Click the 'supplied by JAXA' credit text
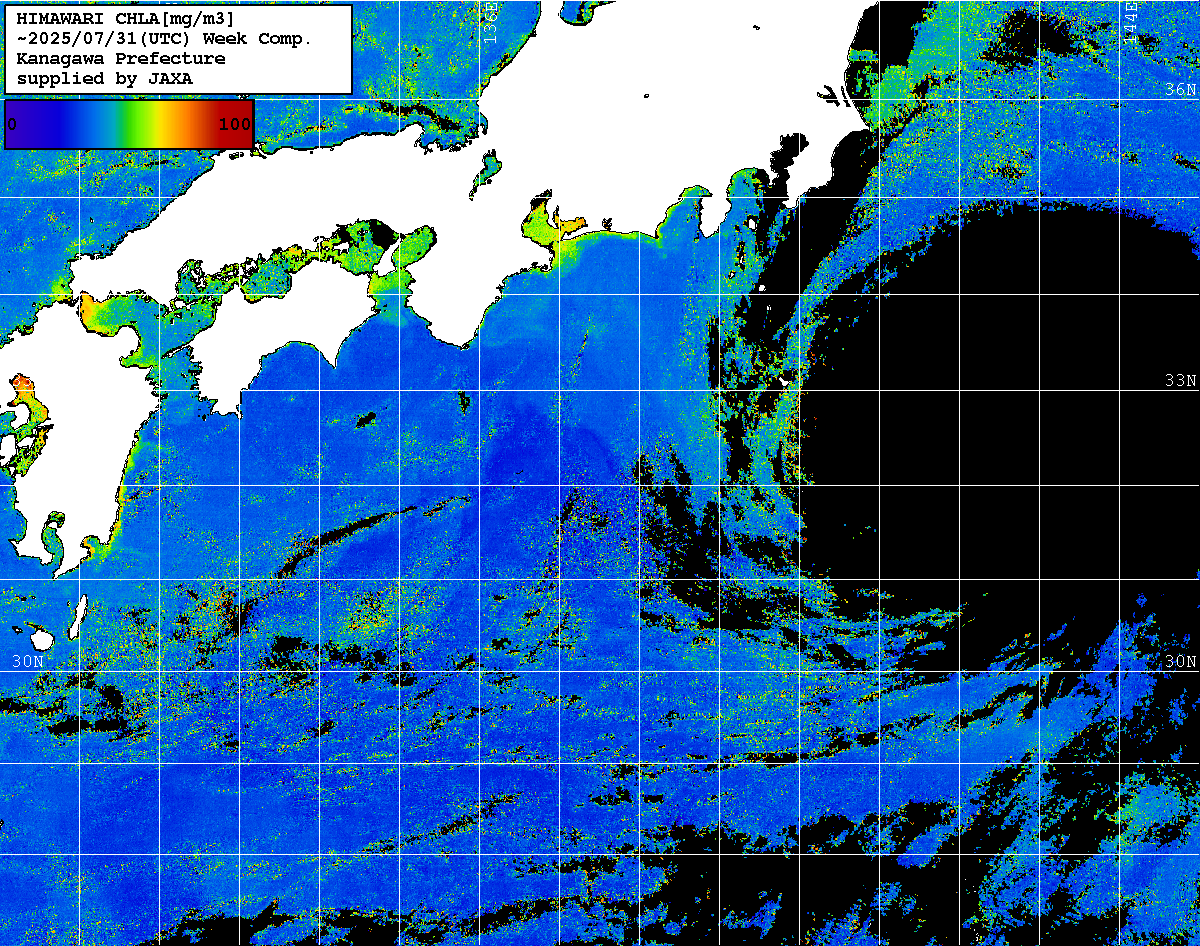 click(x=105, y=78)
